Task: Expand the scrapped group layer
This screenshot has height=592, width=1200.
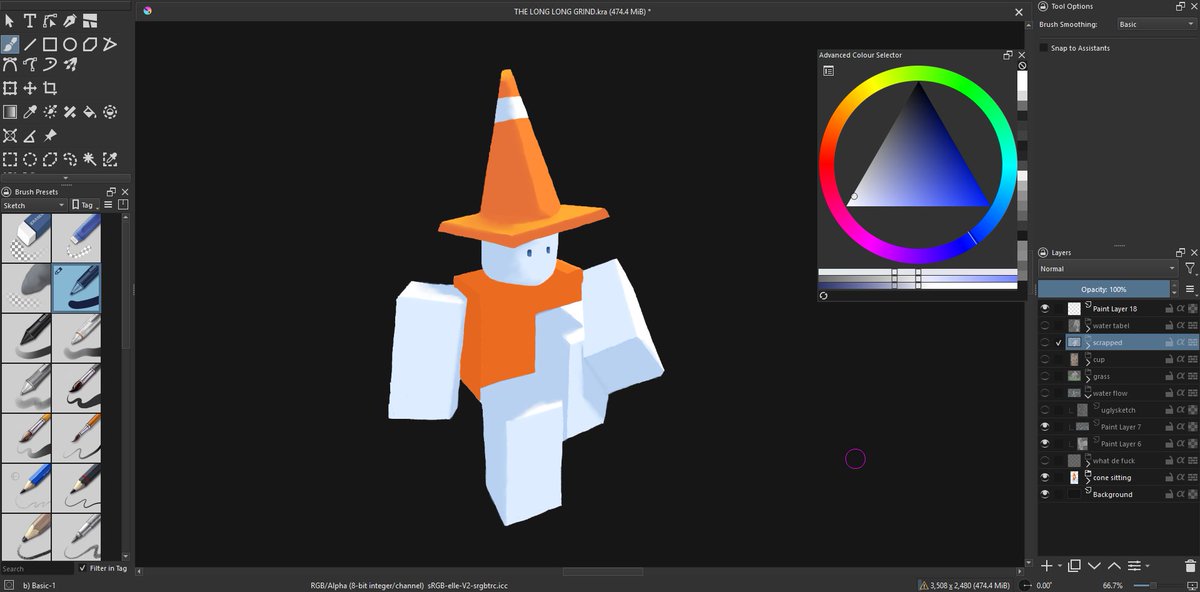Action: 1087,344
